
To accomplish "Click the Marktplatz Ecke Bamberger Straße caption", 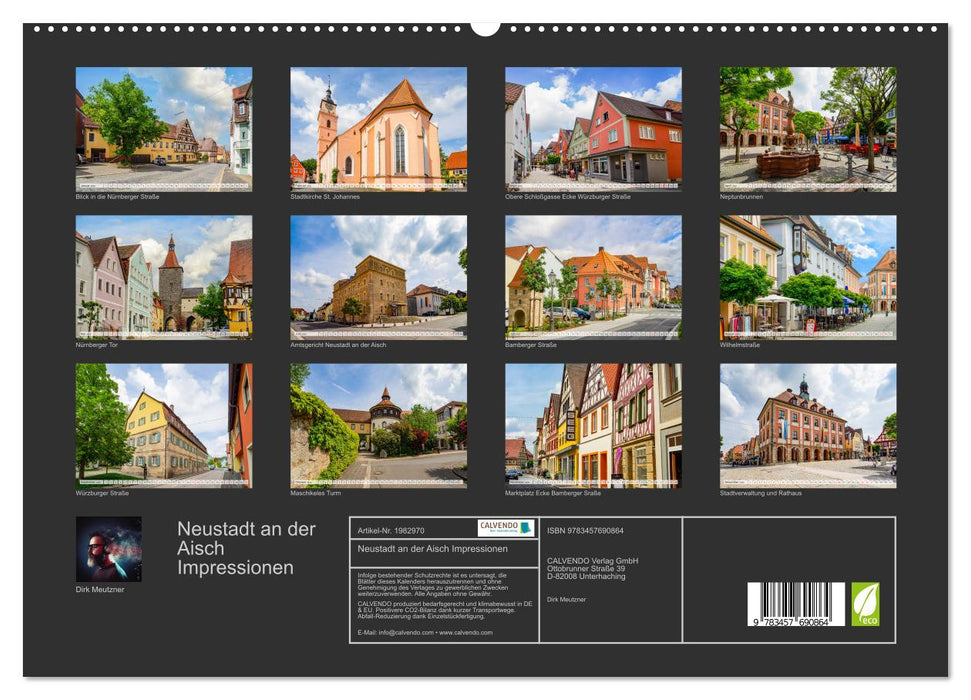I will tap(552, 493).
